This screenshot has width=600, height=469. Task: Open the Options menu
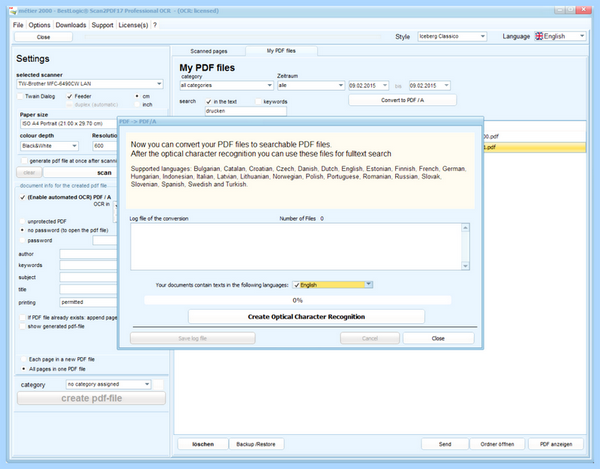[39, 25]
